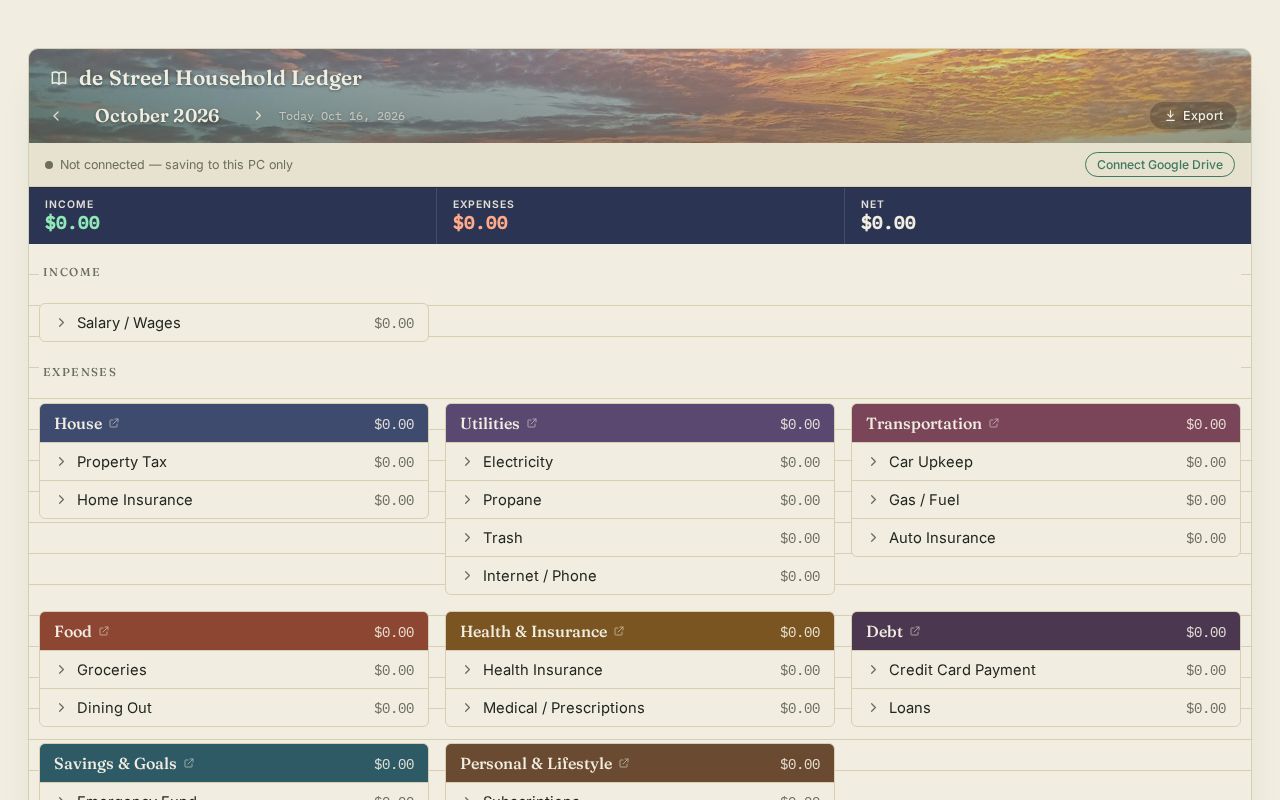Click the Today Oct 16, 2026 label
The width and height of the screenshot is (1280, 800).
pyautogui.click(x=342, y=116)
